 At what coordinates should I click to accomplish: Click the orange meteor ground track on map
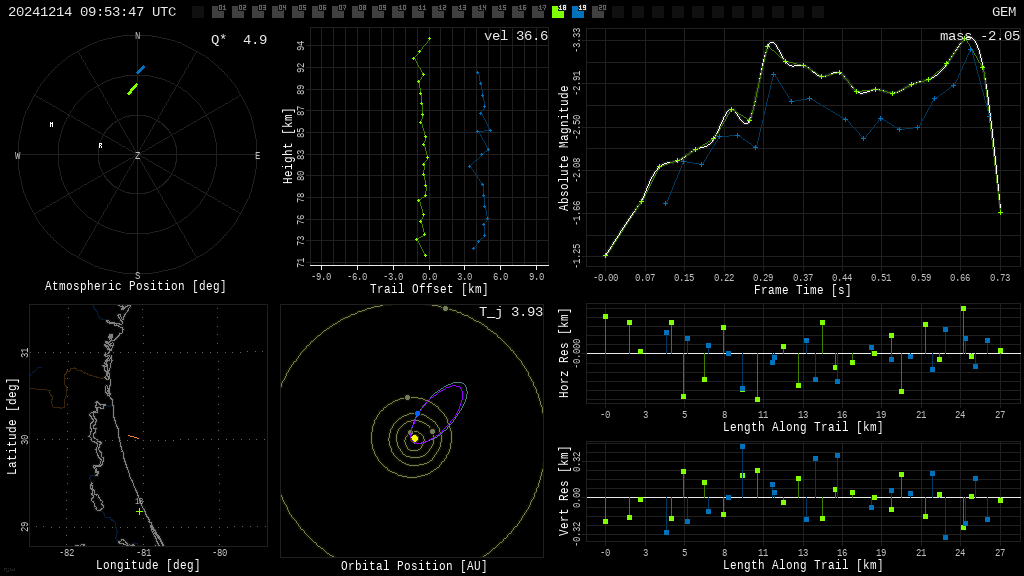pyautogui.click(x=133, y=437)
